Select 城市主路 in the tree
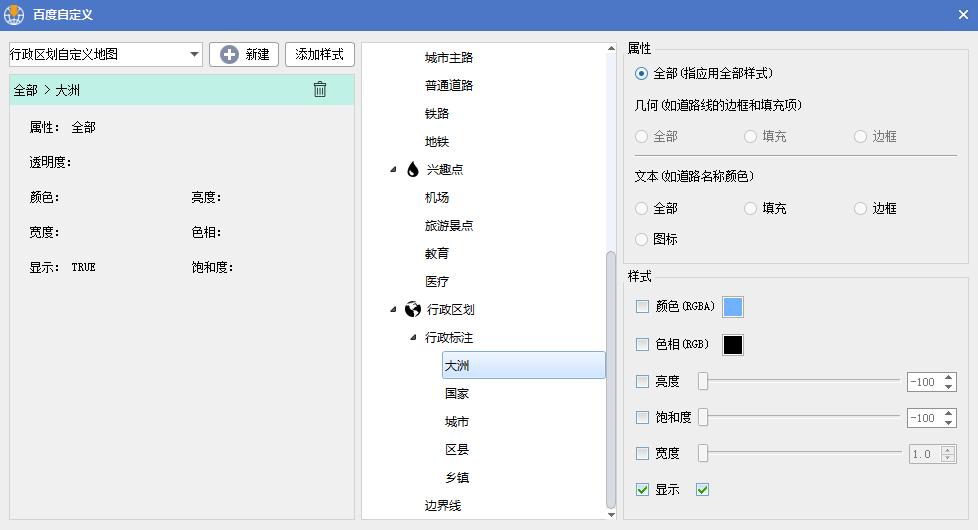Screen dimensions: 978x530 [x=448, y=57]
